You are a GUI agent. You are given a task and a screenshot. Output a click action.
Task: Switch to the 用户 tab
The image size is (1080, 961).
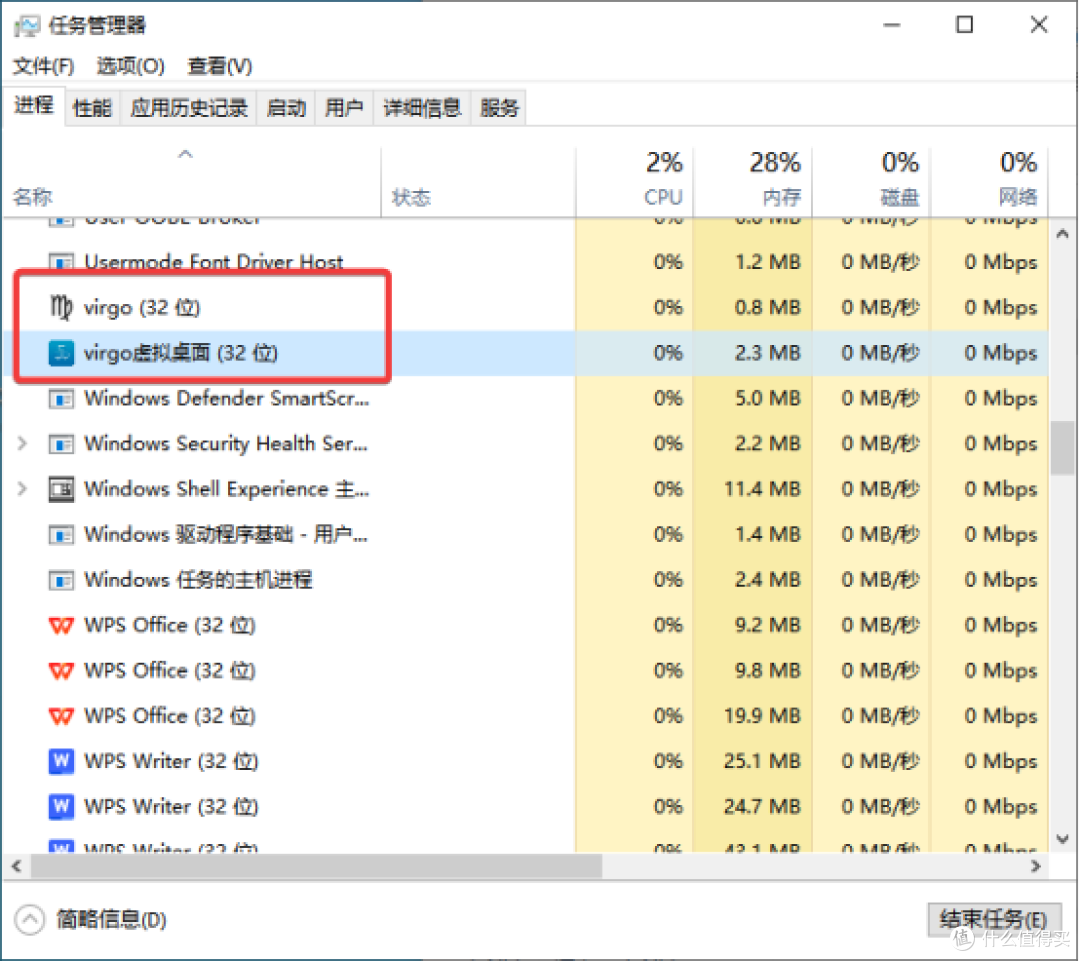point(344,108)
